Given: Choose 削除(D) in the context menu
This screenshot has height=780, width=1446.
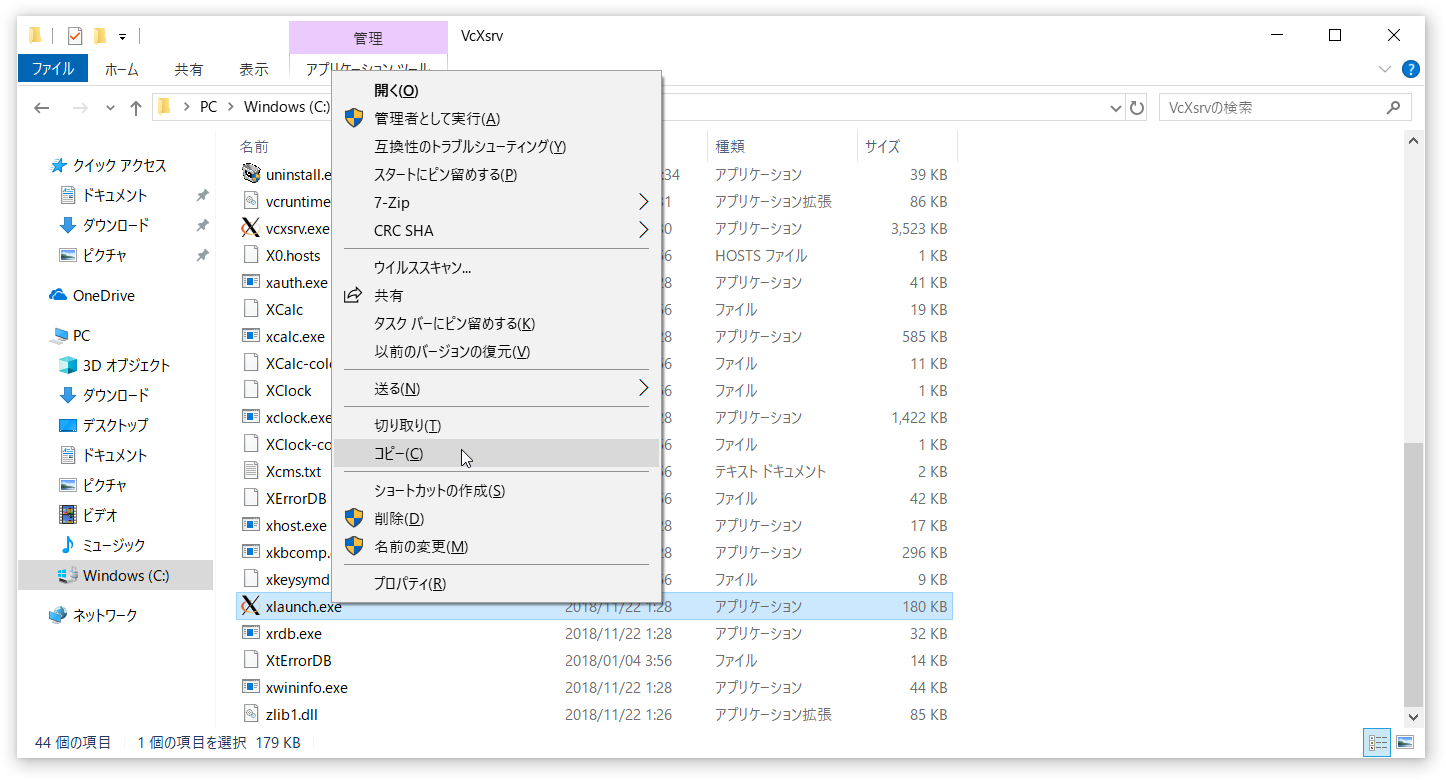Looking at the screenshot, I should pyautogui.click(x=496, y=518).
